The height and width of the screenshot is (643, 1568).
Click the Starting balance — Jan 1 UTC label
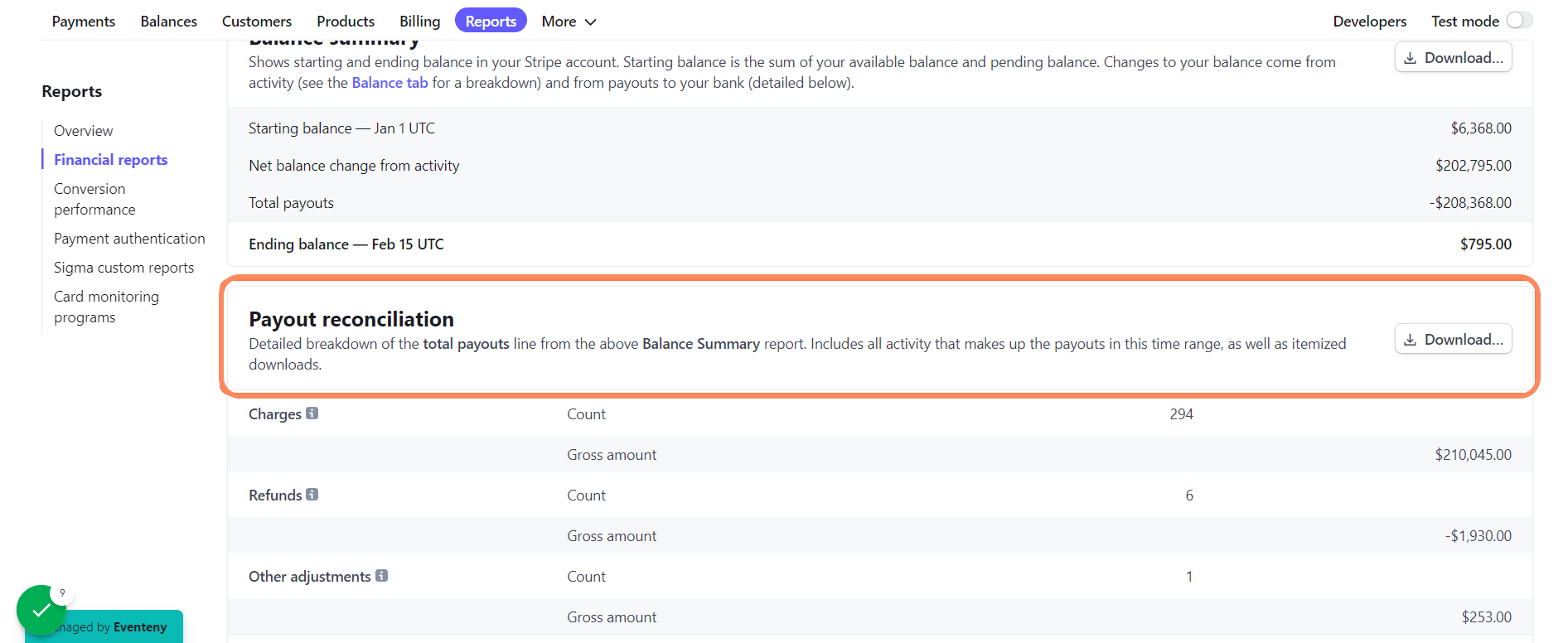click(x=341, y=128)
